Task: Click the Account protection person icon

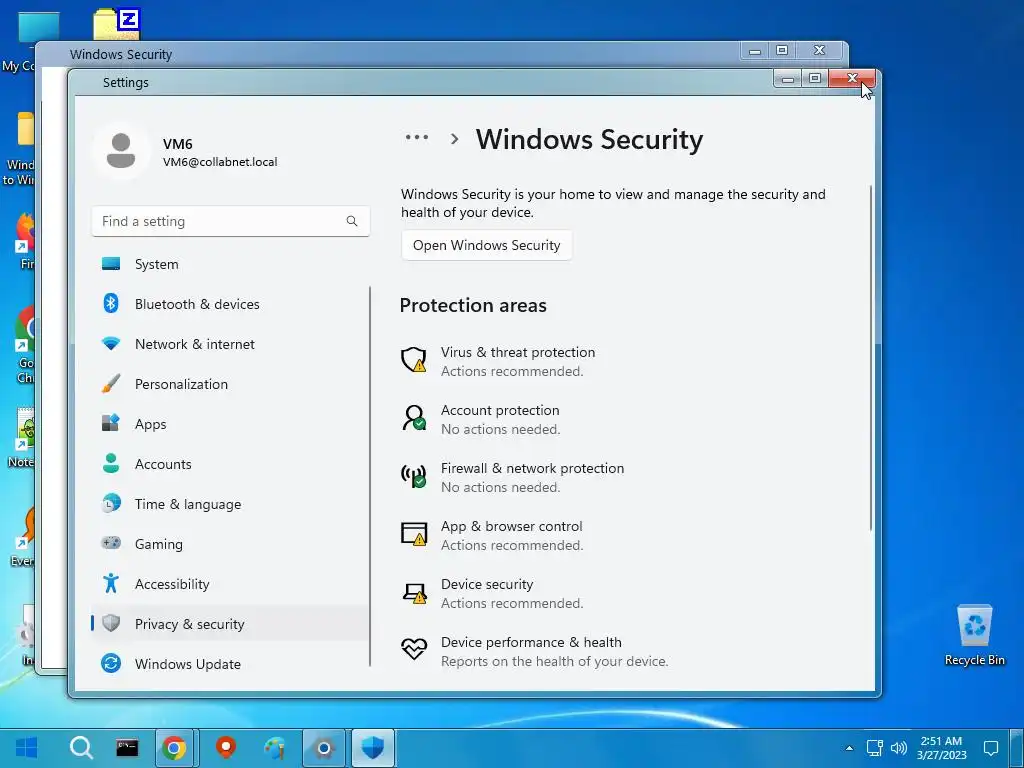Action: [x=413, y=418]
